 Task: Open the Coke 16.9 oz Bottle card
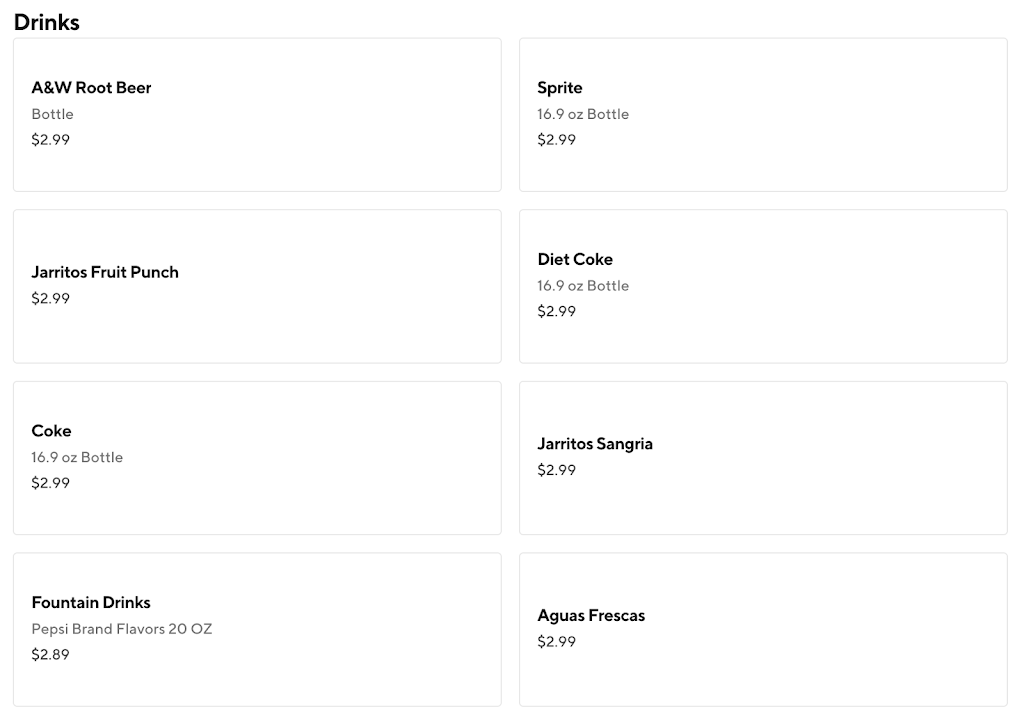click(x=257, y=458)
